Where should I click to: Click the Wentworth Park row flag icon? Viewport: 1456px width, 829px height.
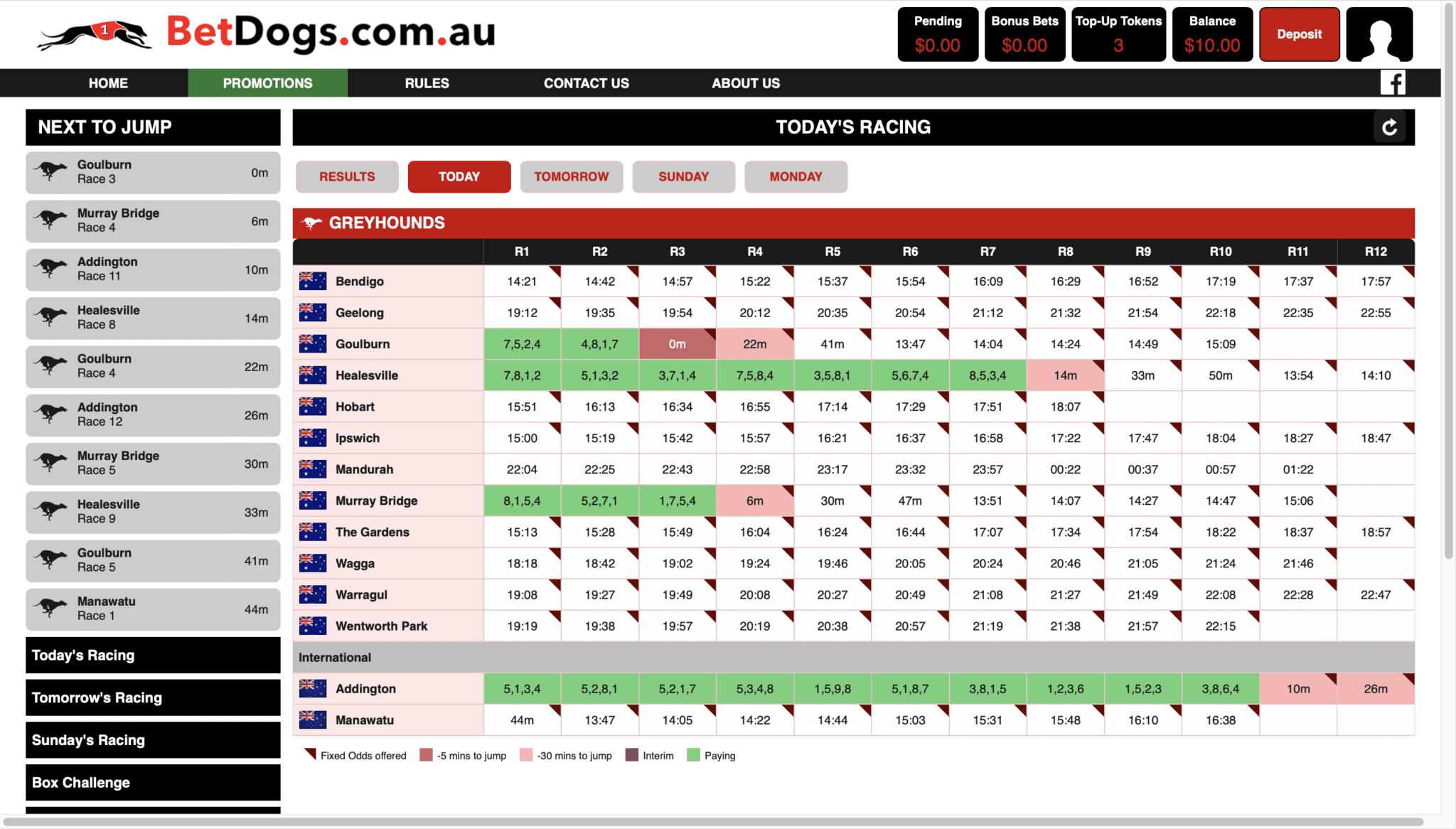pos(313,625)
